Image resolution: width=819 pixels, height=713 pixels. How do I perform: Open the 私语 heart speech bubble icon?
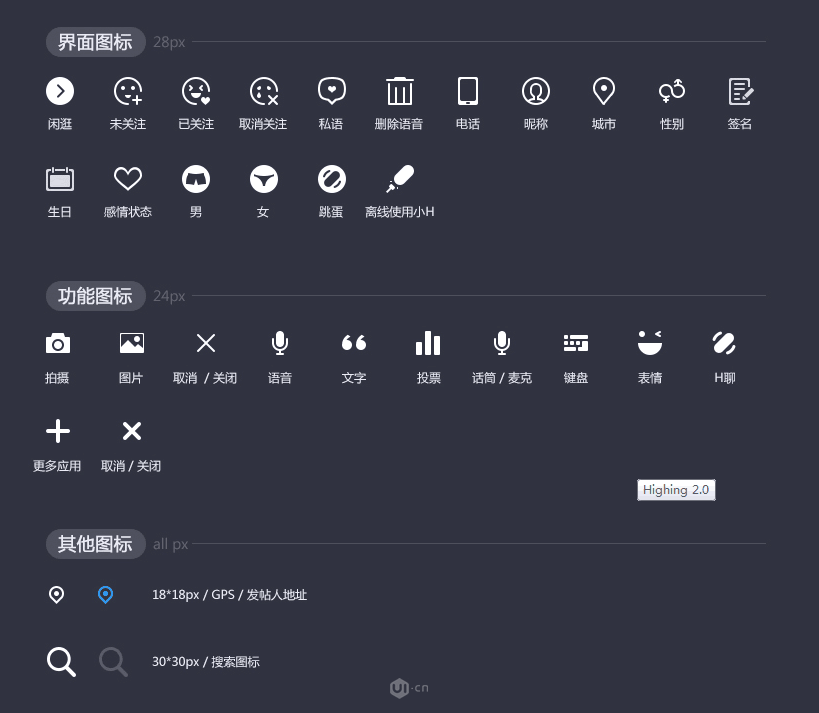pos(332,91)
